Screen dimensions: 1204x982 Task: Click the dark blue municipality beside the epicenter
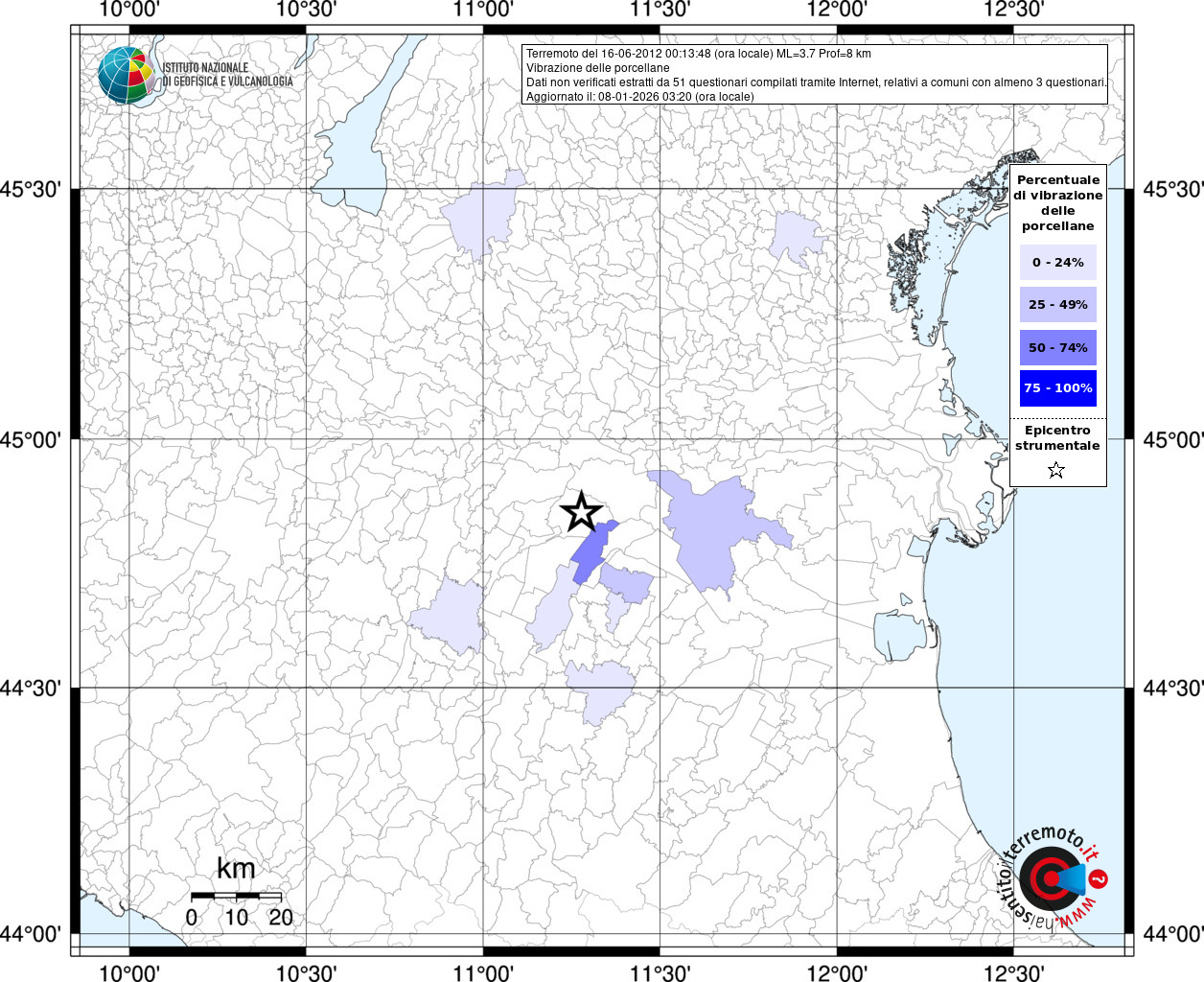(591, 553)
